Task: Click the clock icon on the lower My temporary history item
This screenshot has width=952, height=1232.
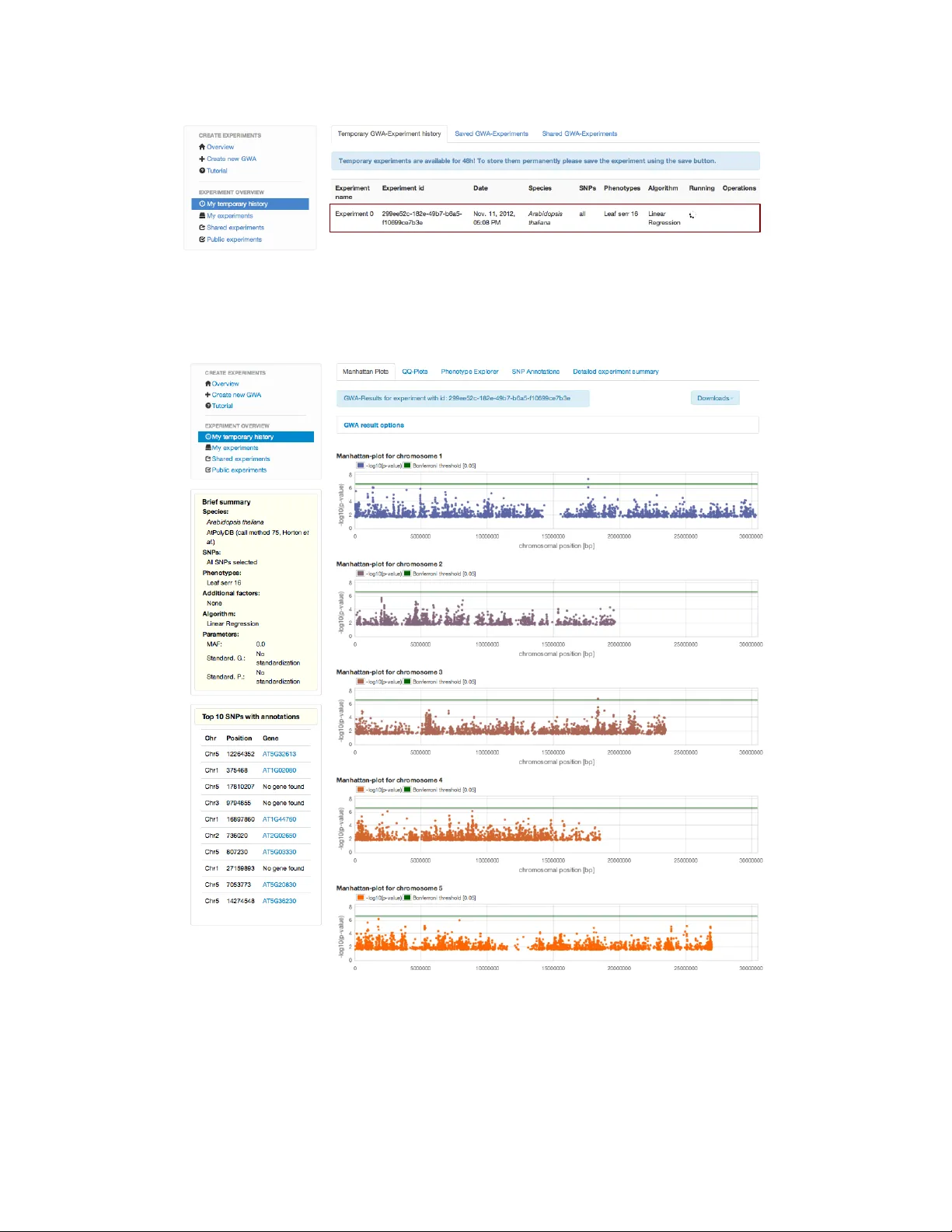Action: pyautogui.click(x=208, y=437)
